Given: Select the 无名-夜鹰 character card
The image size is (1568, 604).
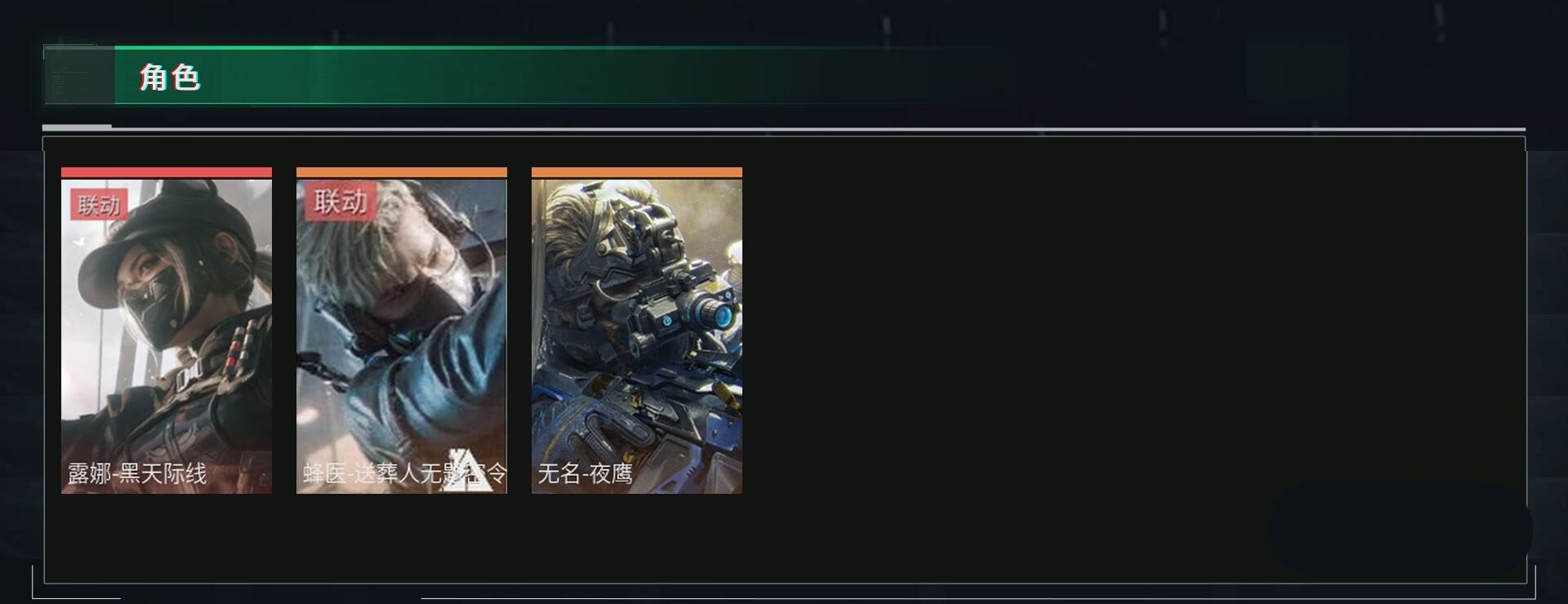Looking at the screenshot, I should [x=637, y=331].
